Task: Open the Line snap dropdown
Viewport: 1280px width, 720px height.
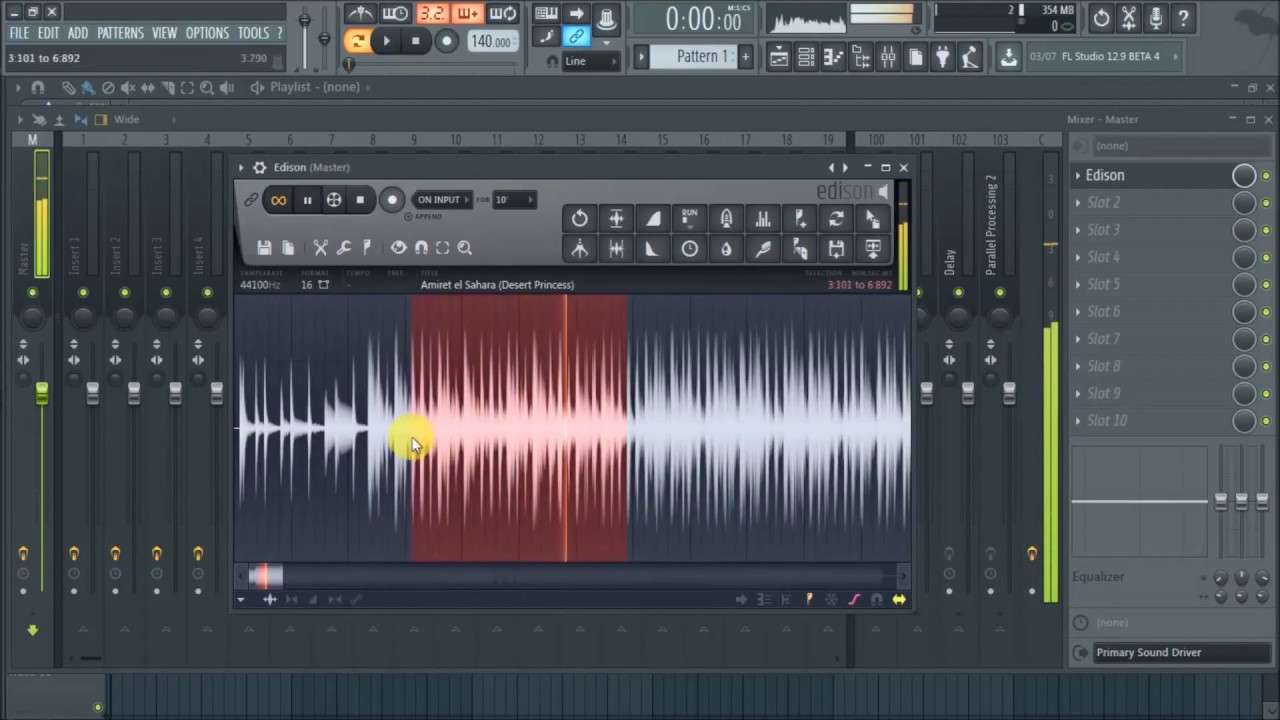Action: pos(591,61)
